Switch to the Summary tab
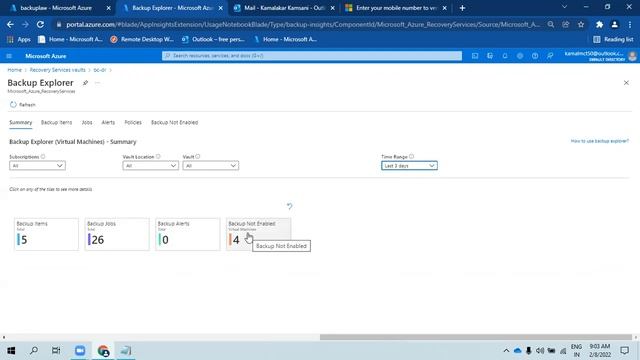The image size is (640, 360). click(20, 122)
